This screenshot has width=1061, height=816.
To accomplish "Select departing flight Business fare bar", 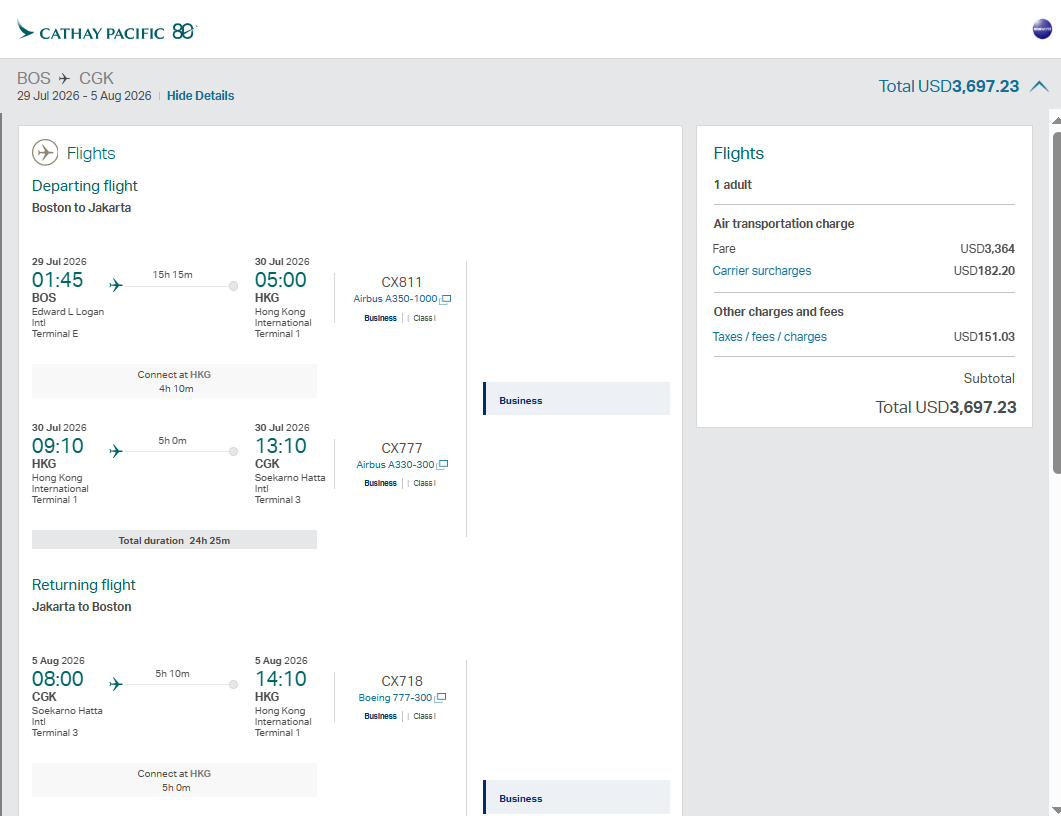I will click(577, 399).
